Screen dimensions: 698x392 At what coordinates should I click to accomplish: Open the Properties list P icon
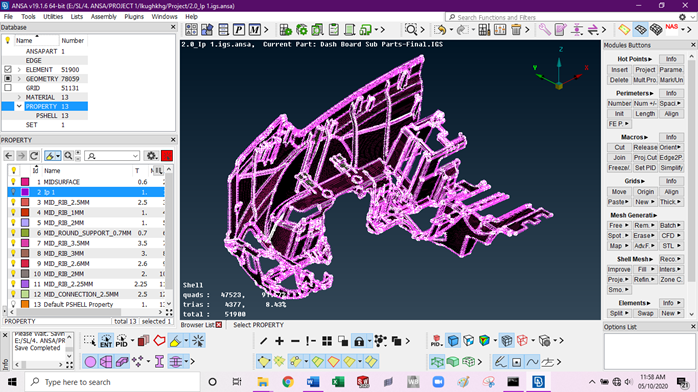click(239, 30)
